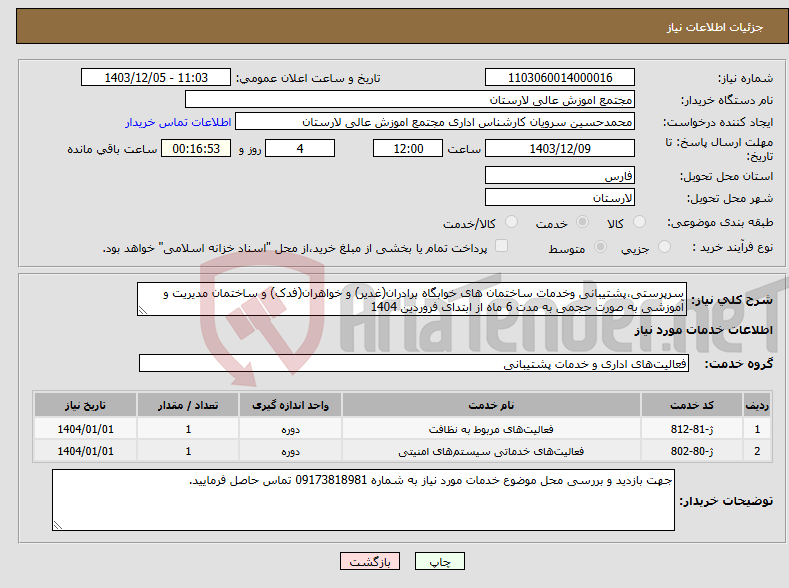Click the date 1404/01/01 in row 1
This screenshot has height=588, width=789.
point(86,429)
